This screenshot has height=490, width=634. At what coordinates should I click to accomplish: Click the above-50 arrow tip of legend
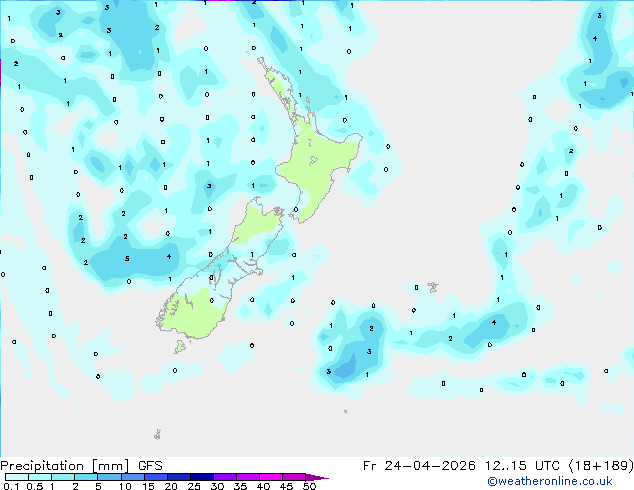point(317,477)
